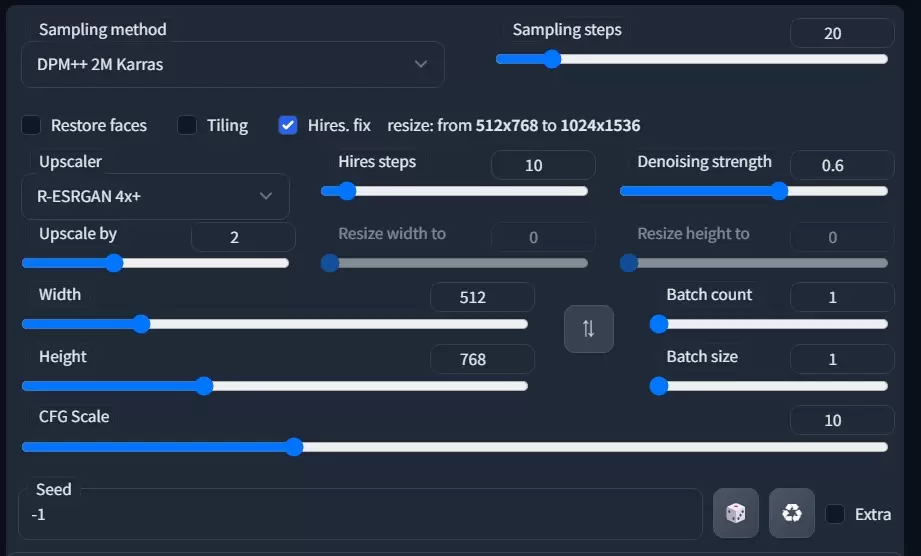
Task: Click the recycle reuse seed icon
Action: (792, 513)
